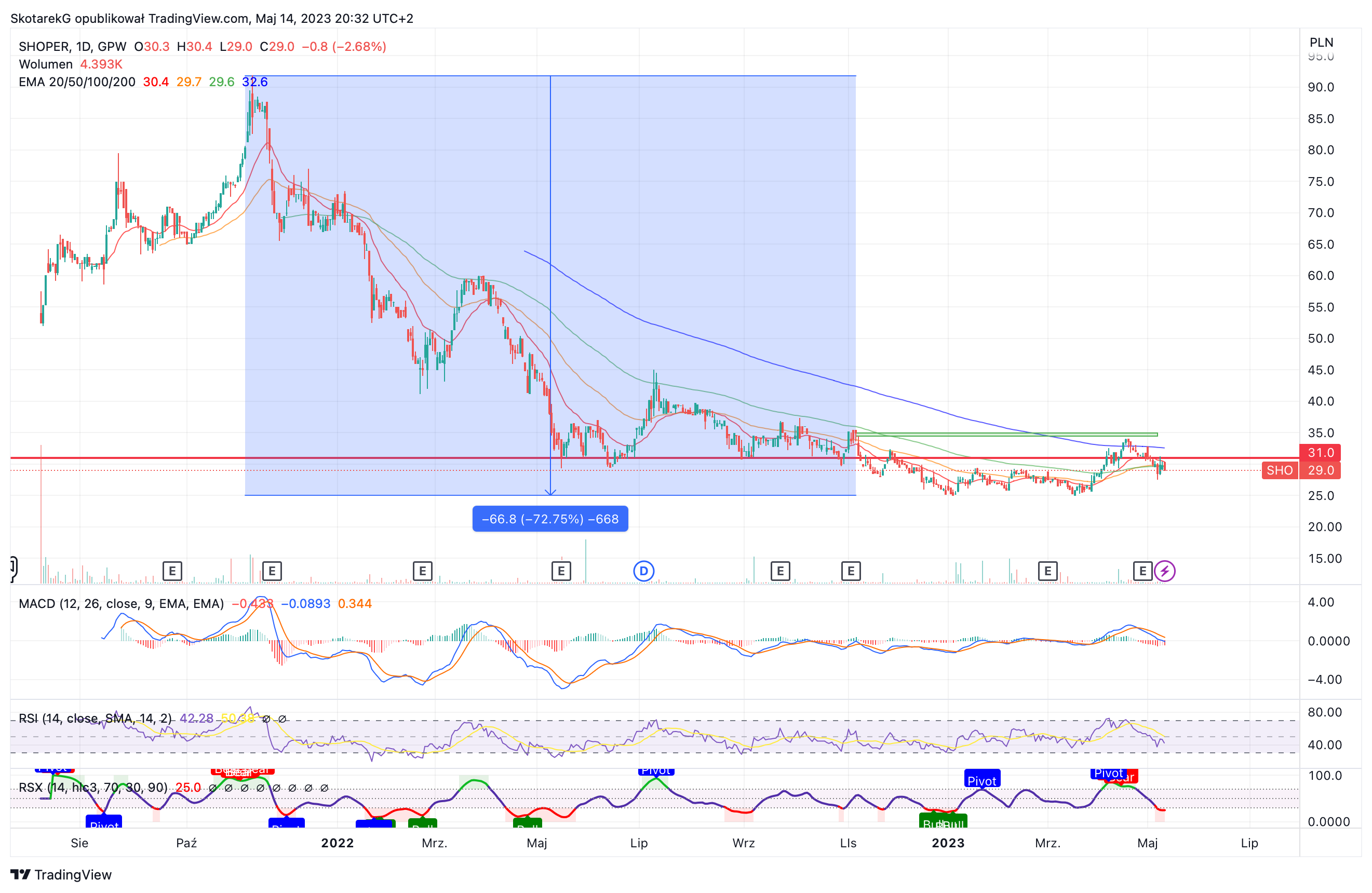
Task: Click the 4.00 value on the MACD scale
Action: tap(1321, 602)
